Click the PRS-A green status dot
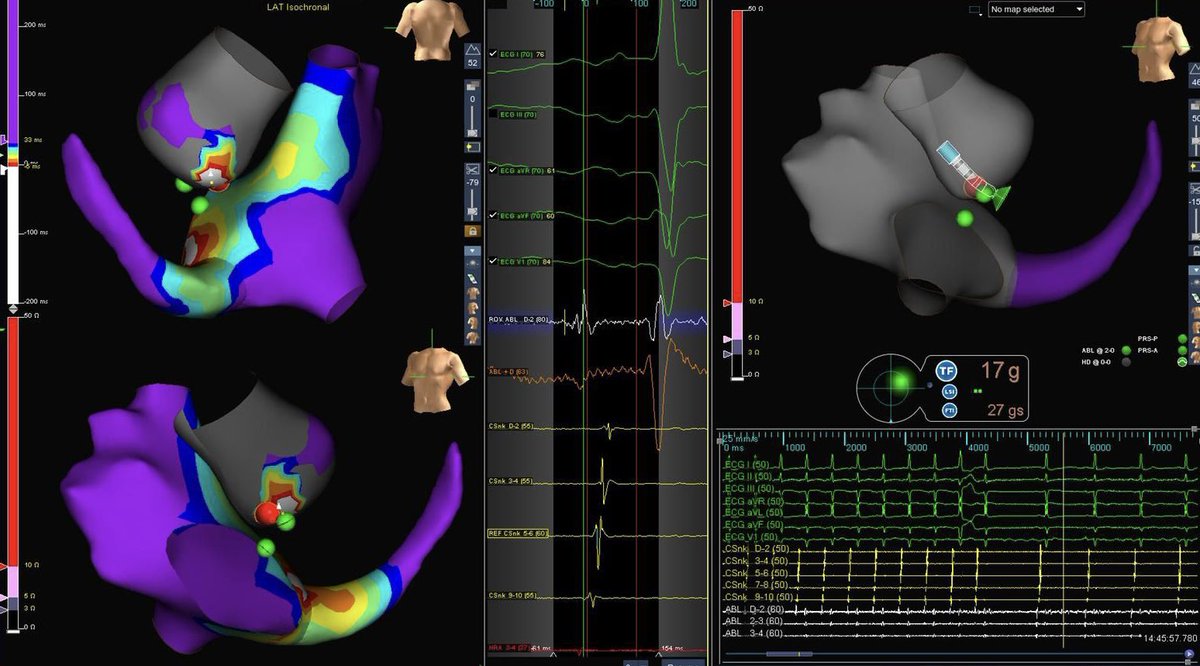1200x666 pixels. (1182, 350)
